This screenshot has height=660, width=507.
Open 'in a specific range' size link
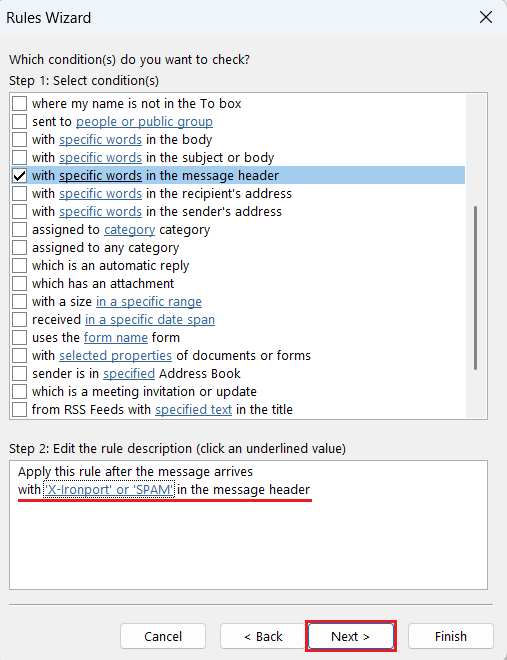[149, 302]
